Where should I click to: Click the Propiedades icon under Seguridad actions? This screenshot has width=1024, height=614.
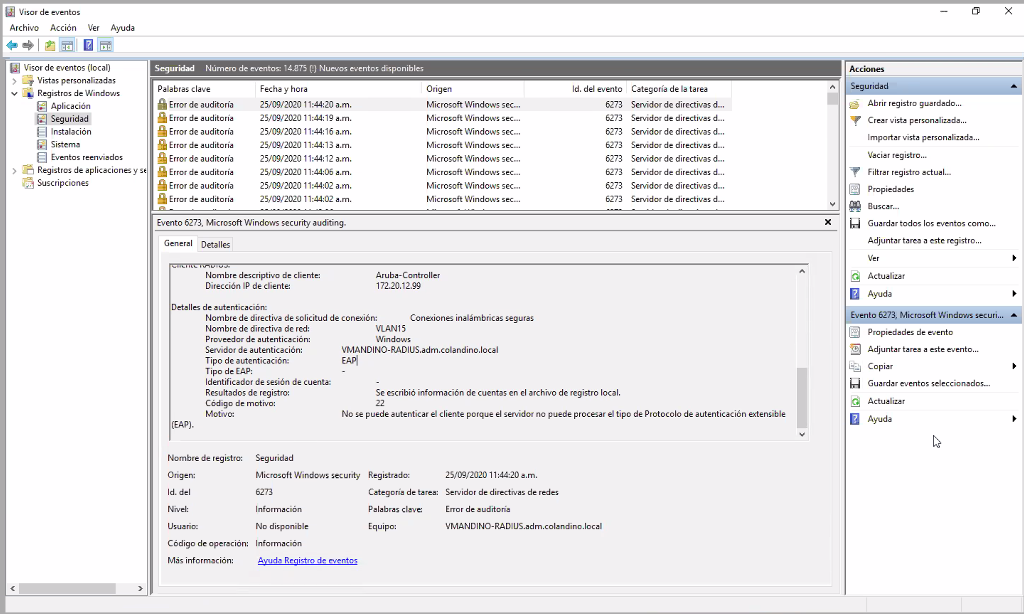855,189
